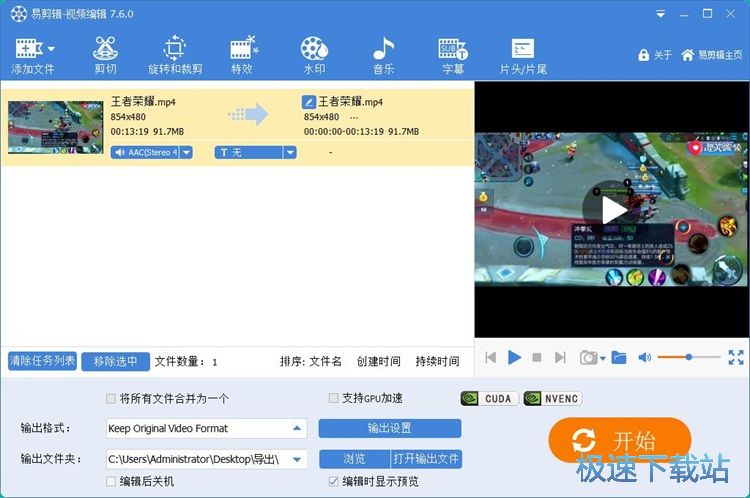Enable 支持GPU加速 checkbox
Screen dimensions: 750x498
pyautogui.click(x=333, y=398)
